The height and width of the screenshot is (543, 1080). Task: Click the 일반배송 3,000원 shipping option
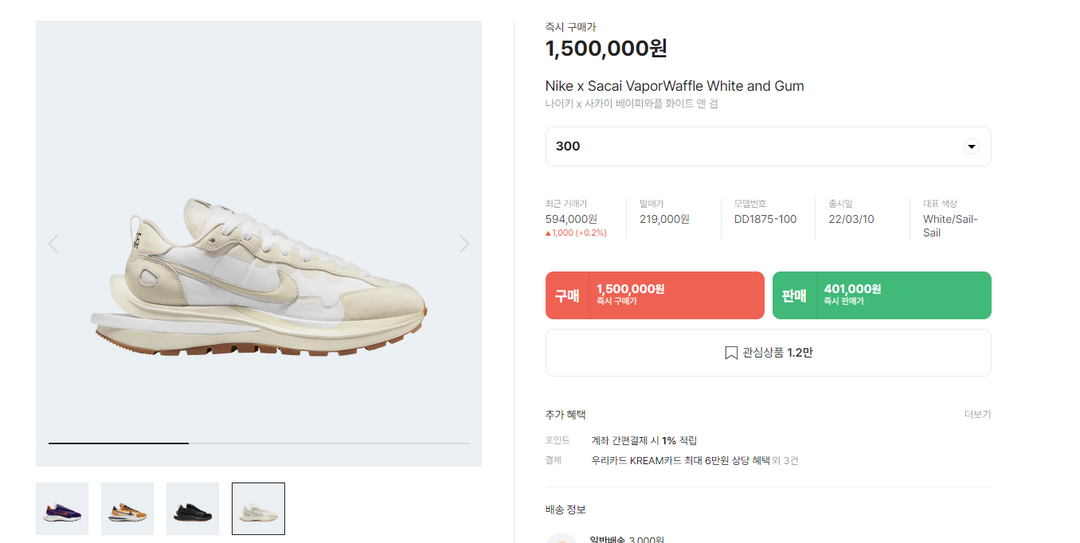[x=626, y=540]
